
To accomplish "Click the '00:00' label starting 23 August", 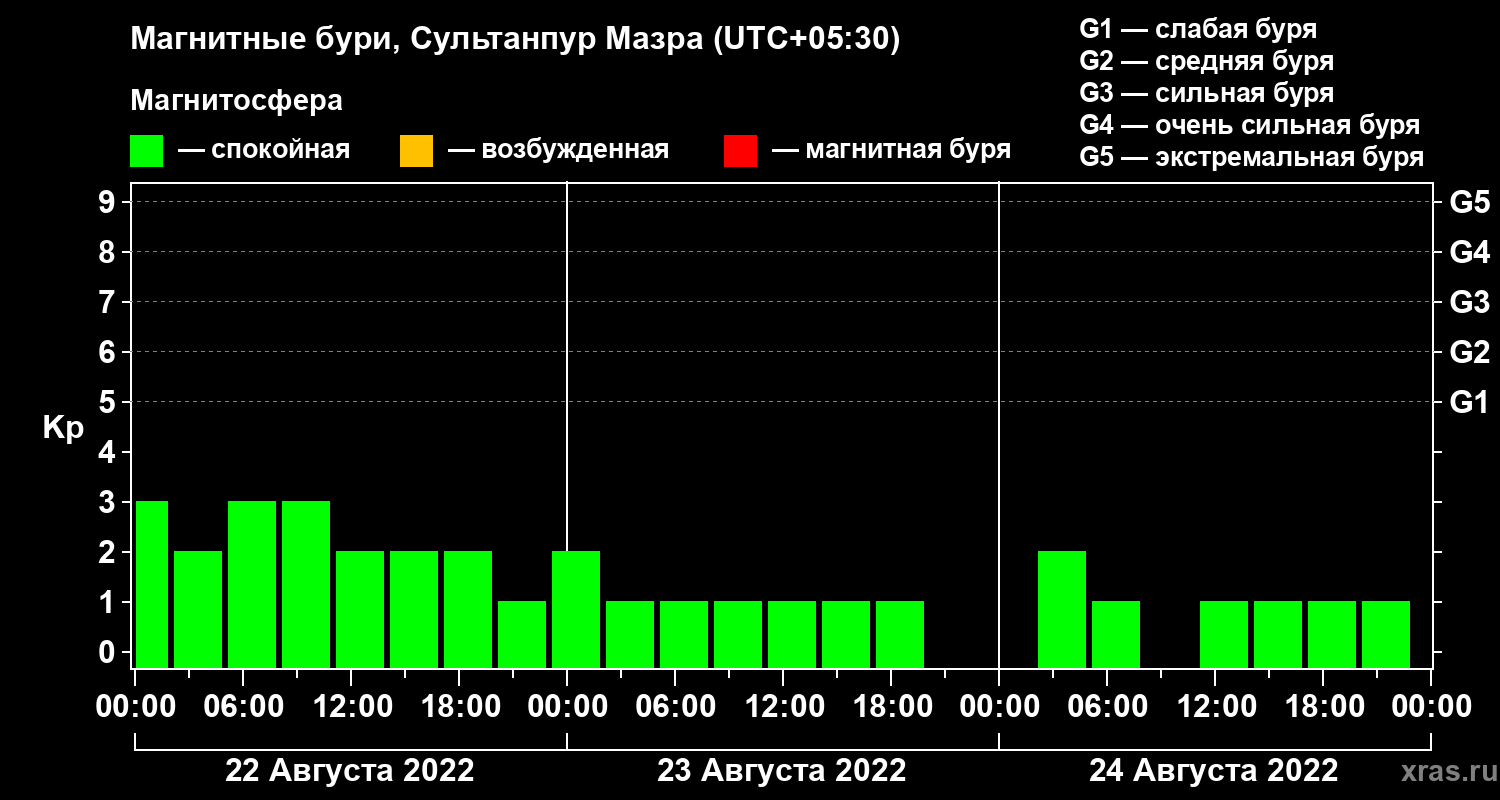I will (567, 706).
